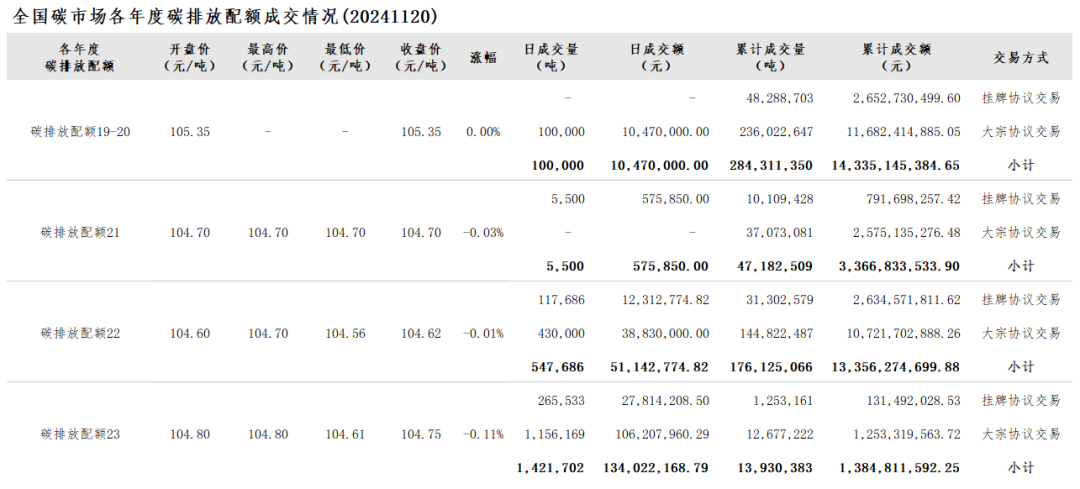
Task: Click the 日成交量 column header
Action: [x=551, y=57]
